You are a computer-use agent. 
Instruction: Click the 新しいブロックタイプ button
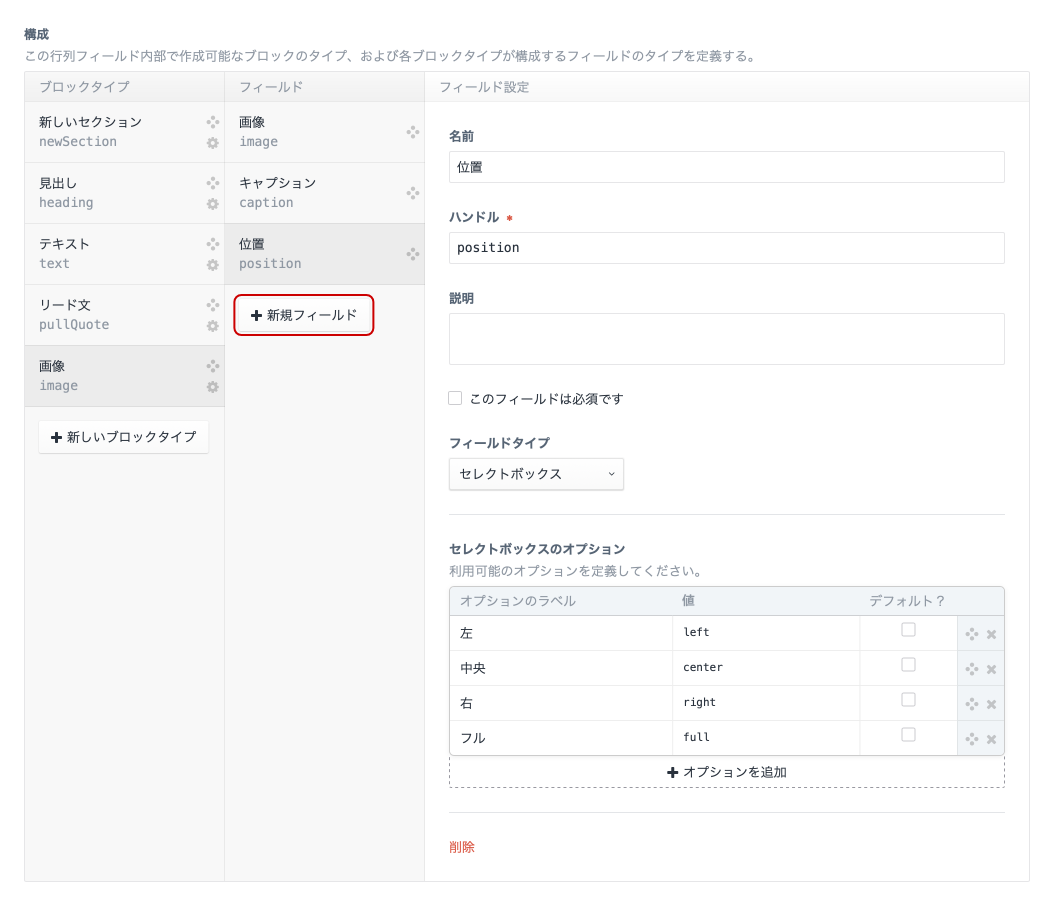123,437
